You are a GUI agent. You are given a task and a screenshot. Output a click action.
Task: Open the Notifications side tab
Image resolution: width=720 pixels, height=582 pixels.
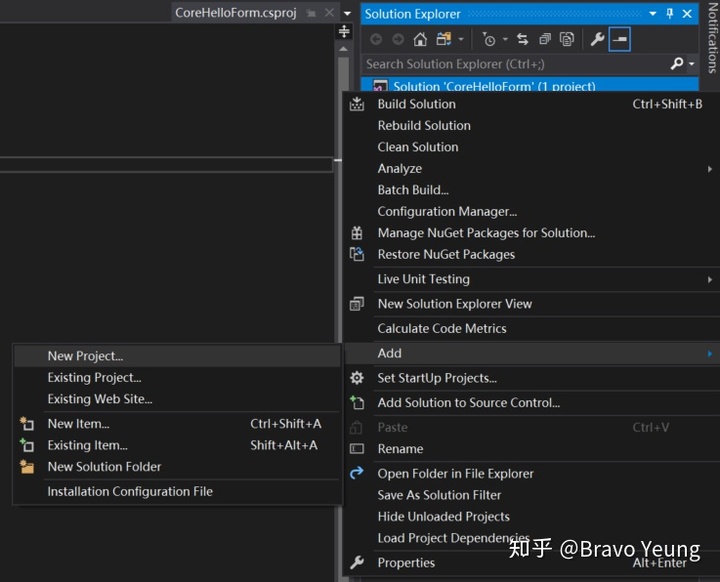click(712, 39)
